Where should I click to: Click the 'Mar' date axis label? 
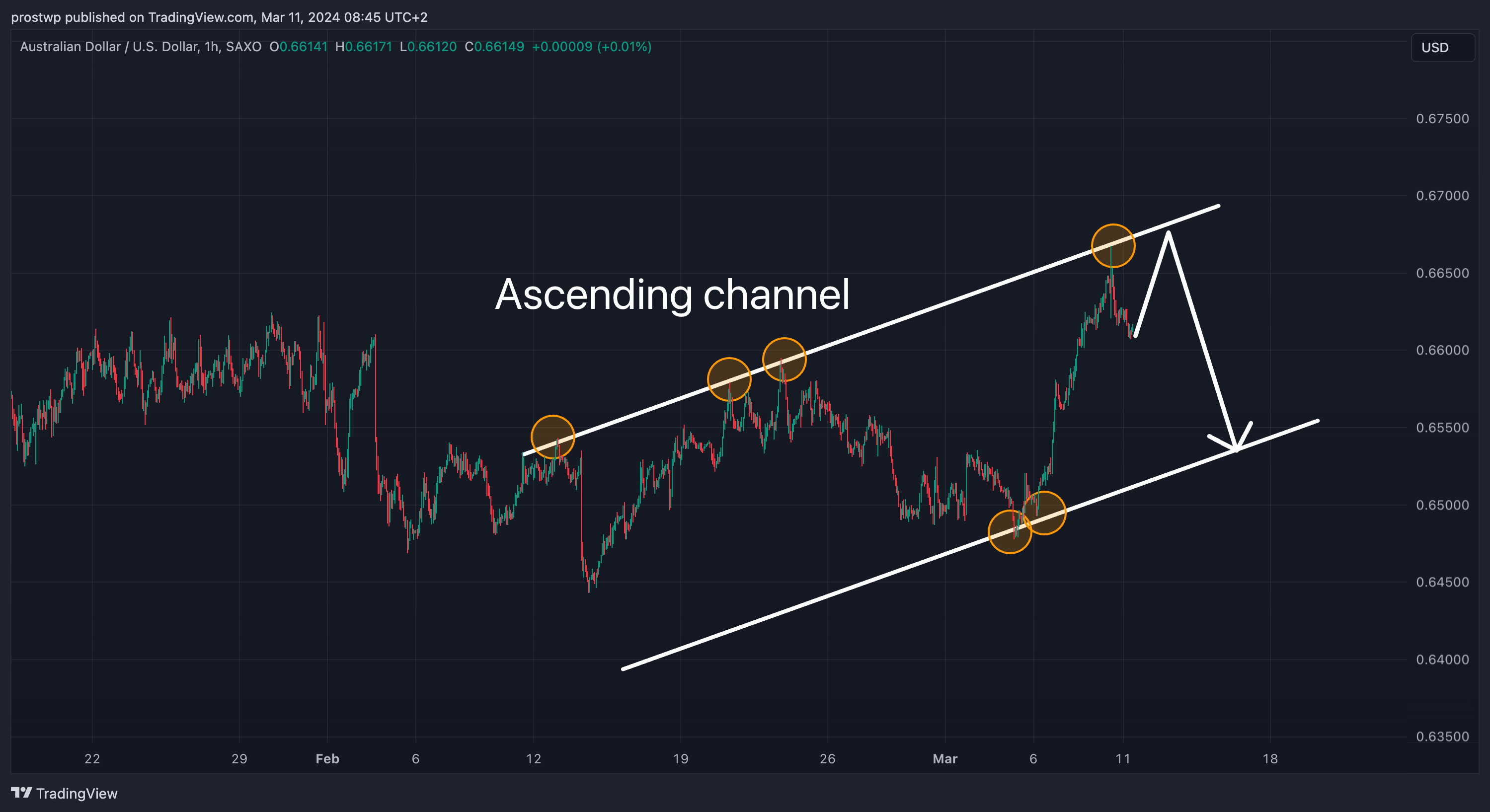click(x=945, y=759)
